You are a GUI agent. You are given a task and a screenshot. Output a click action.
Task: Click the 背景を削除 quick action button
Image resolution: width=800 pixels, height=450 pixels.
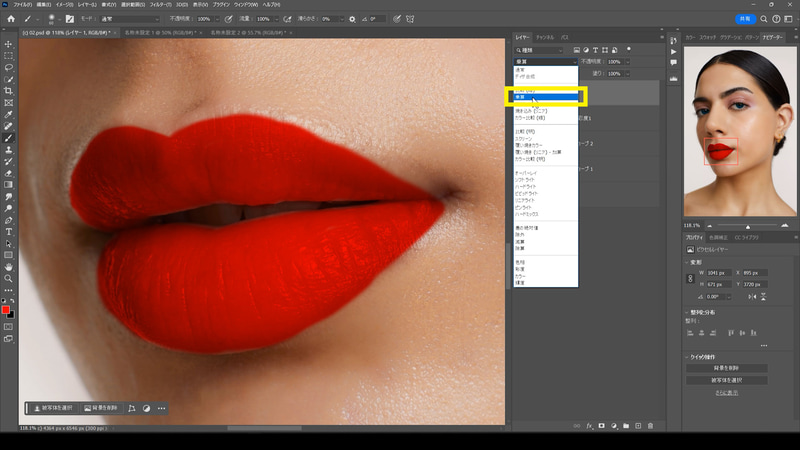[x=726, y=368]
